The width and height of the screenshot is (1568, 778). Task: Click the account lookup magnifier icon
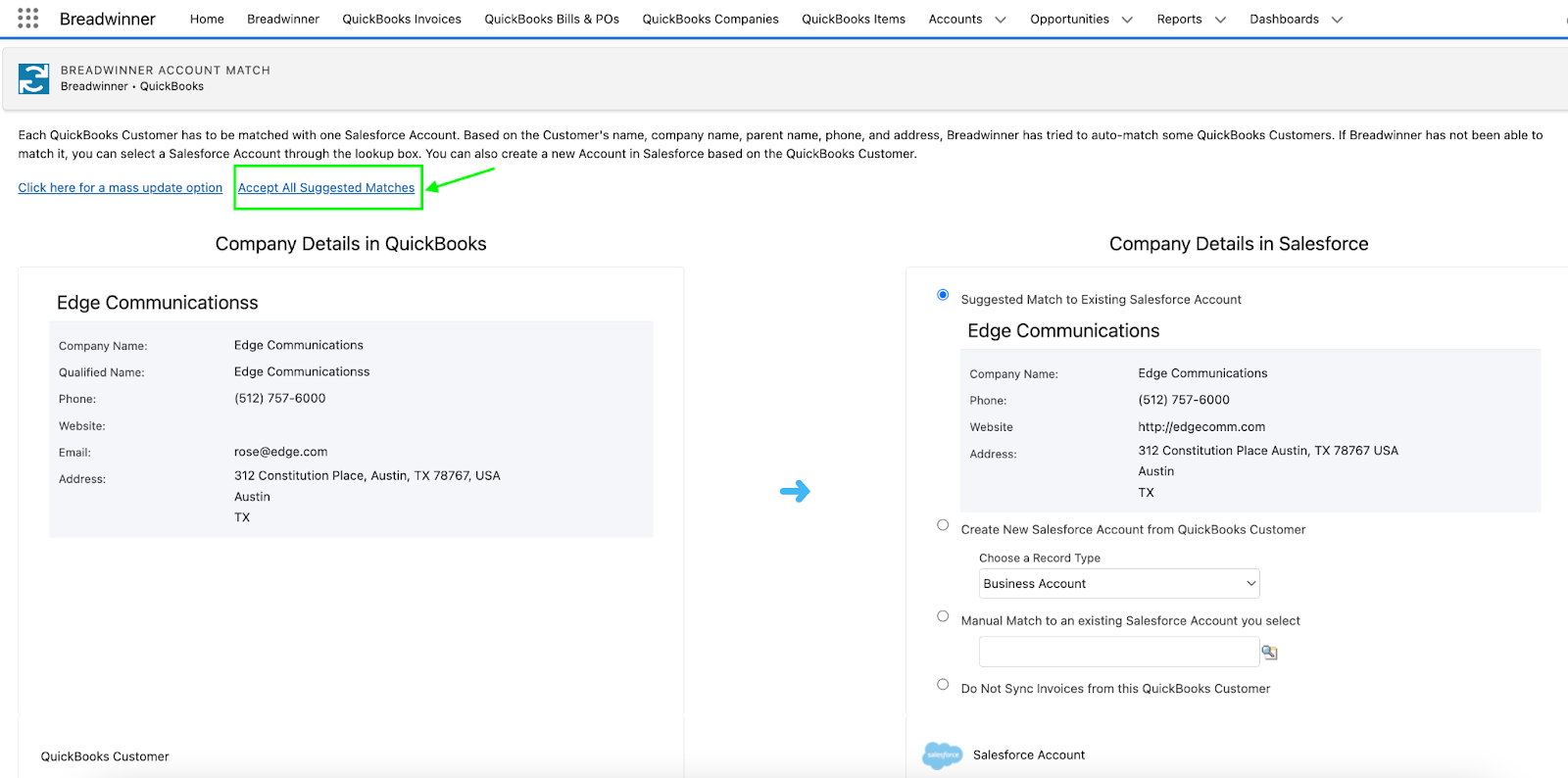(1269, 652)
